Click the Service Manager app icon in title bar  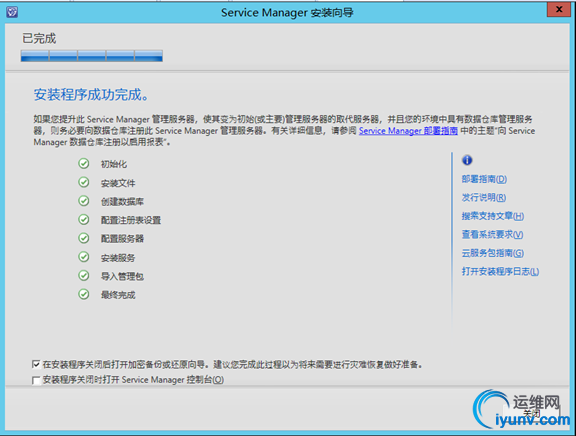(12, 12)
